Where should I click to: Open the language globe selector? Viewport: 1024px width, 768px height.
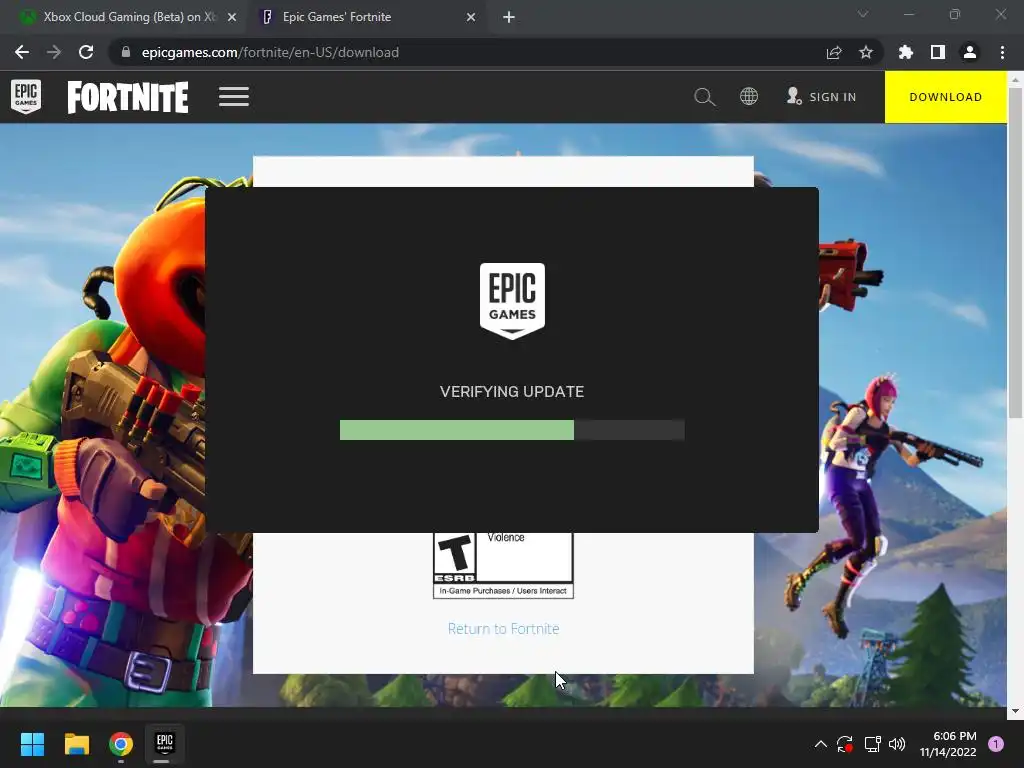point(748,97)
